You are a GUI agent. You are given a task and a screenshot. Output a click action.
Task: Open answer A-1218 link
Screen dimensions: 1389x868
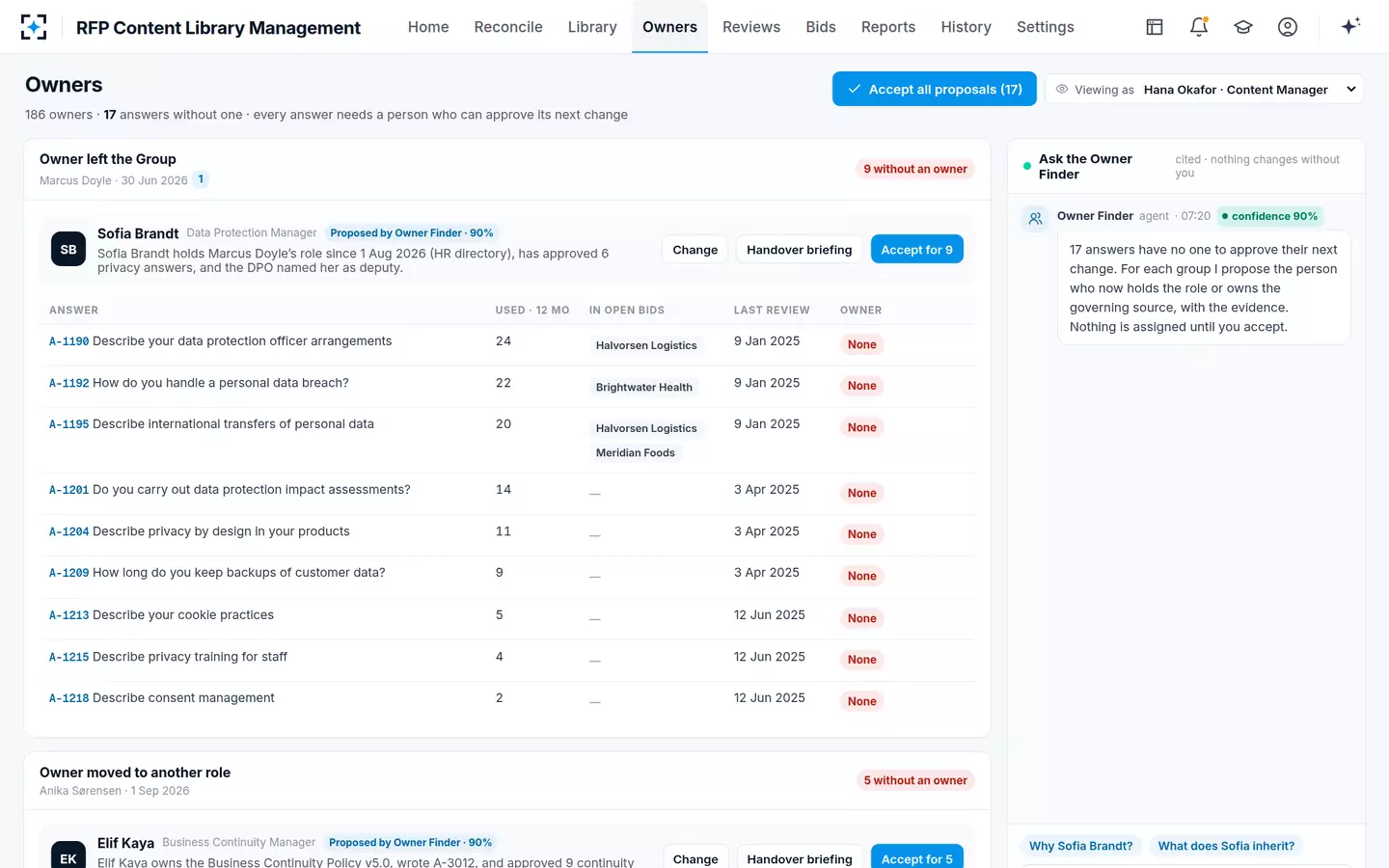point(68,698)
